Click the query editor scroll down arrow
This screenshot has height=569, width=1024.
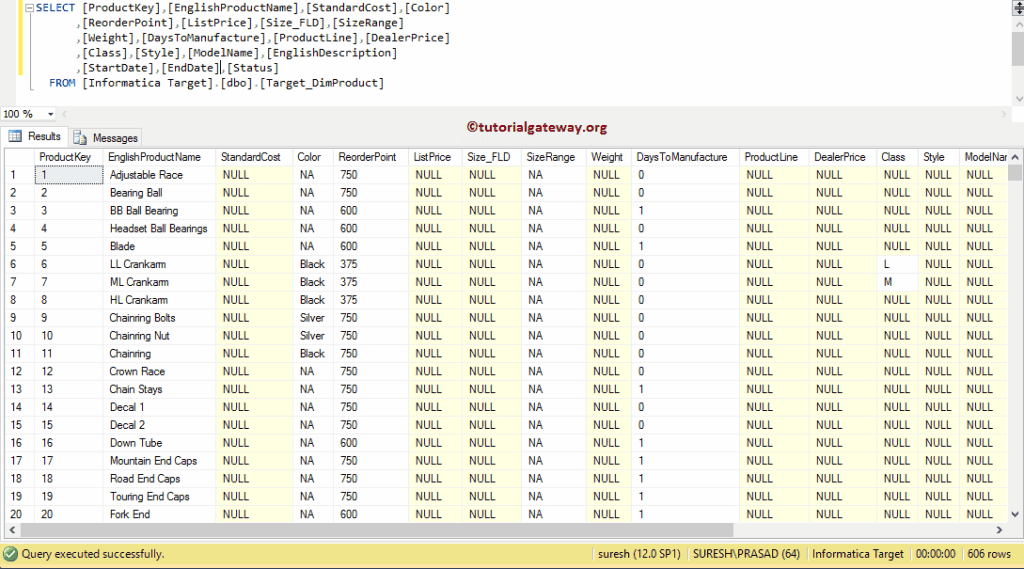(1019, 99)
